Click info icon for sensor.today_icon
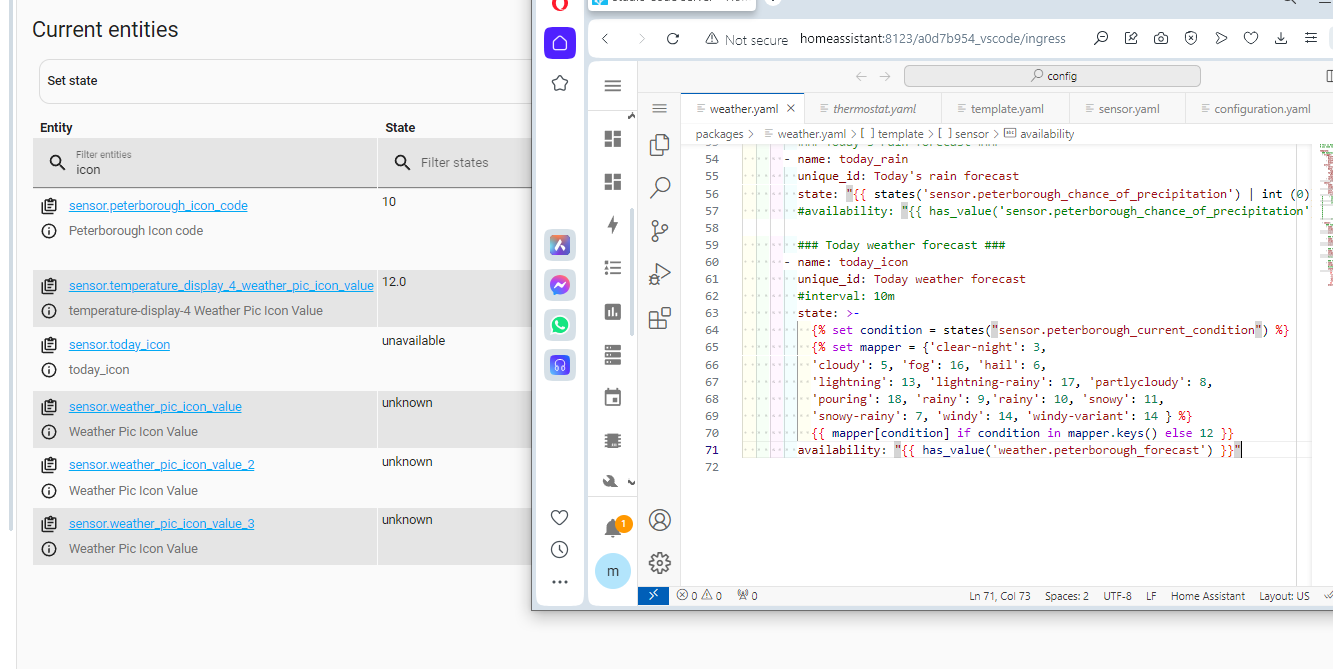This screenshot has width=1333, height=669. [x=48, y=370]
